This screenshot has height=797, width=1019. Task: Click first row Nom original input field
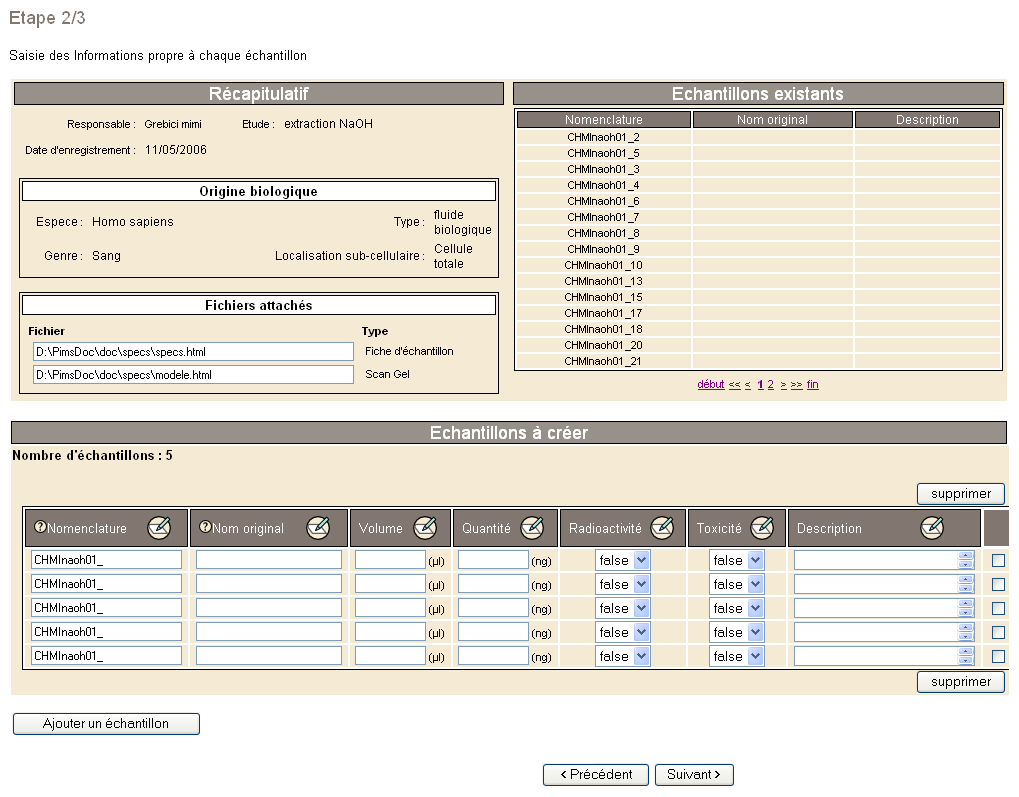(x=268, y=560)
